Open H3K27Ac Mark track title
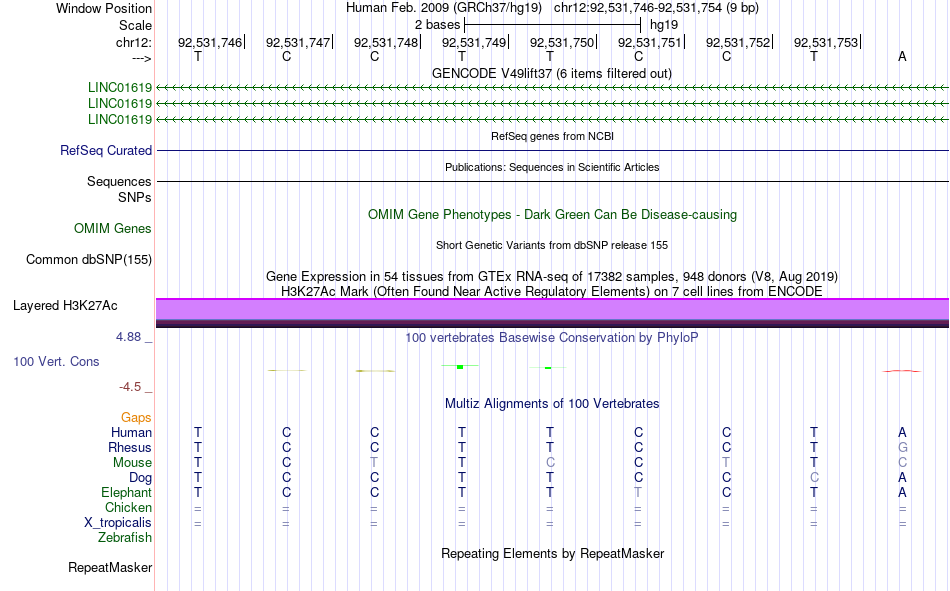950x591 pixels. pos(552,292)
